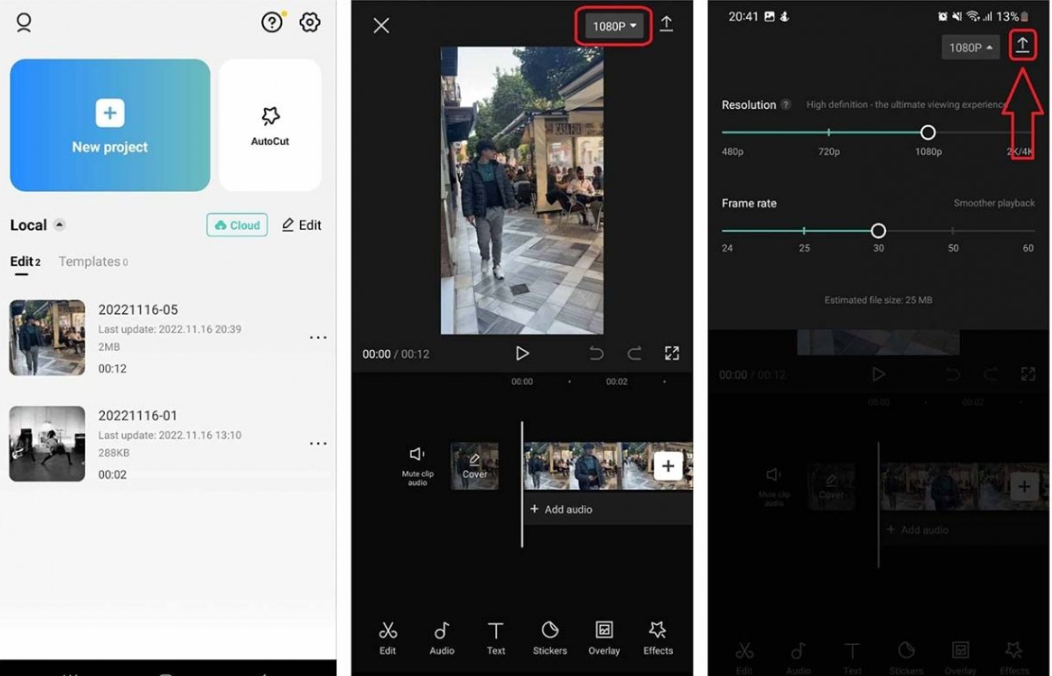Tap the export icon in the middle editor
The image size is (1052, 676).
click(666, 24)
